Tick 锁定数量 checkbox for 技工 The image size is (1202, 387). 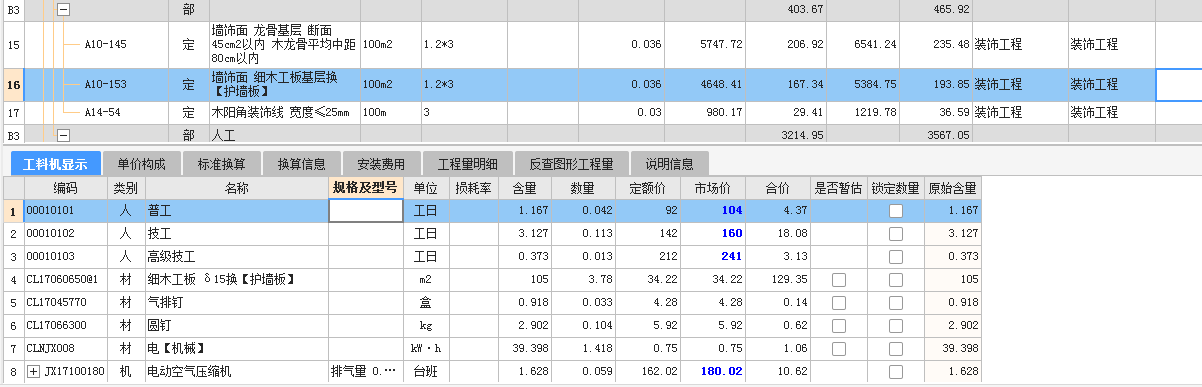(895, 233)
